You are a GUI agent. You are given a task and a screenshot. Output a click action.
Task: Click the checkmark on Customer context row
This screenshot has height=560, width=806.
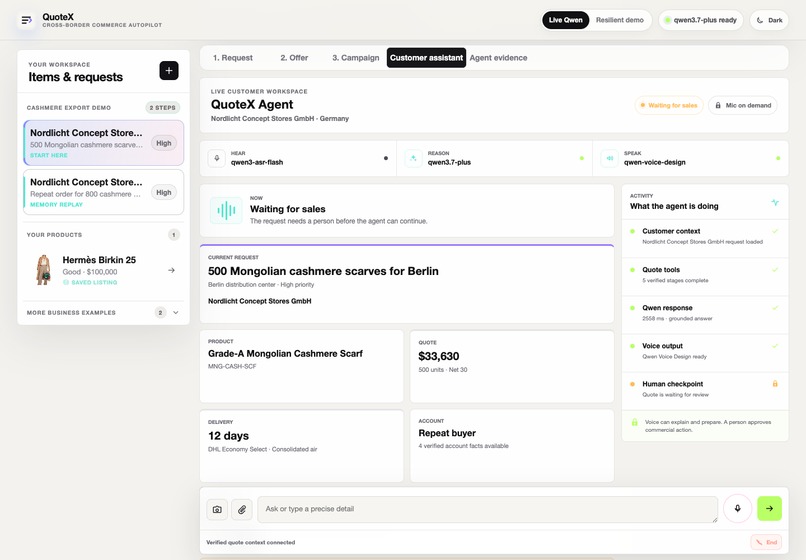(x=775, y=231)
